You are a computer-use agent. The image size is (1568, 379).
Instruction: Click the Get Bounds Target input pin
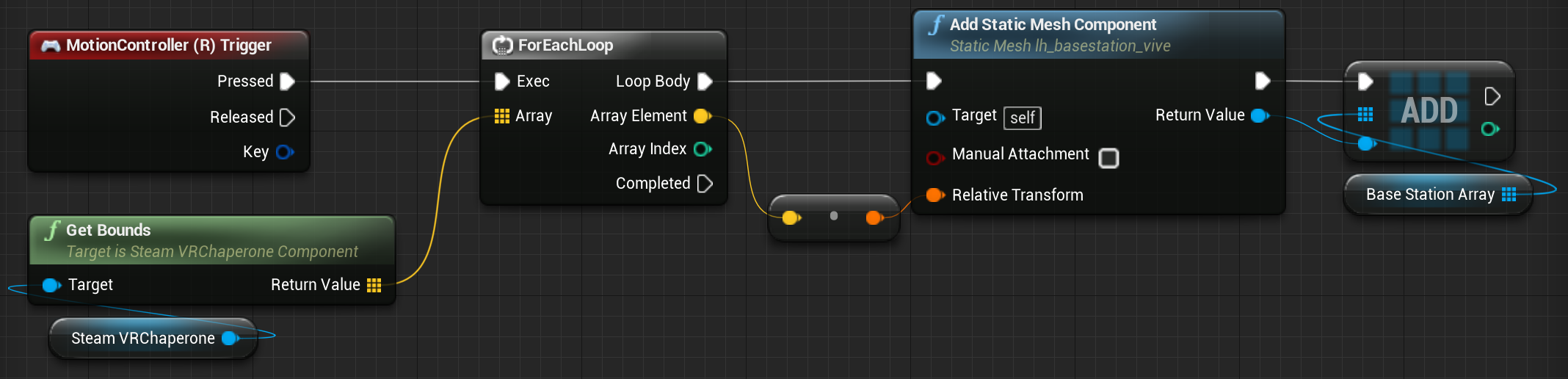point(51,285)
